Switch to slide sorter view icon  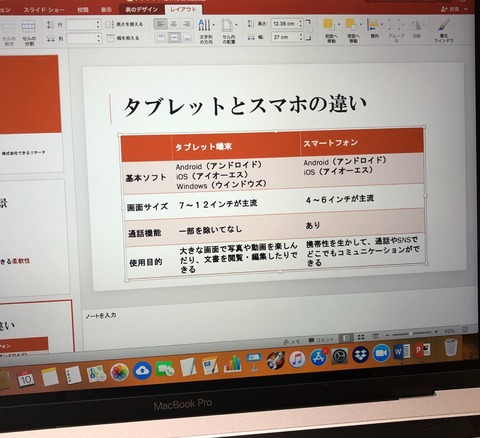pos(361,337)
